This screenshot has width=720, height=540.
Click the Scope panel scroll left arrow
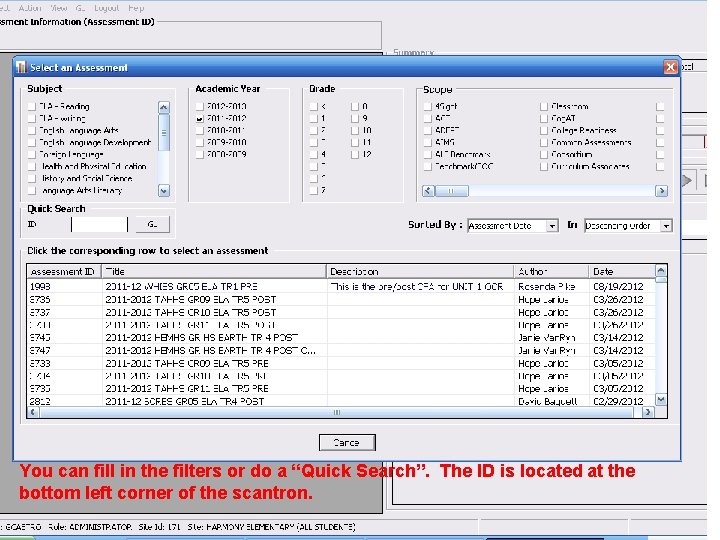(428, 191)
